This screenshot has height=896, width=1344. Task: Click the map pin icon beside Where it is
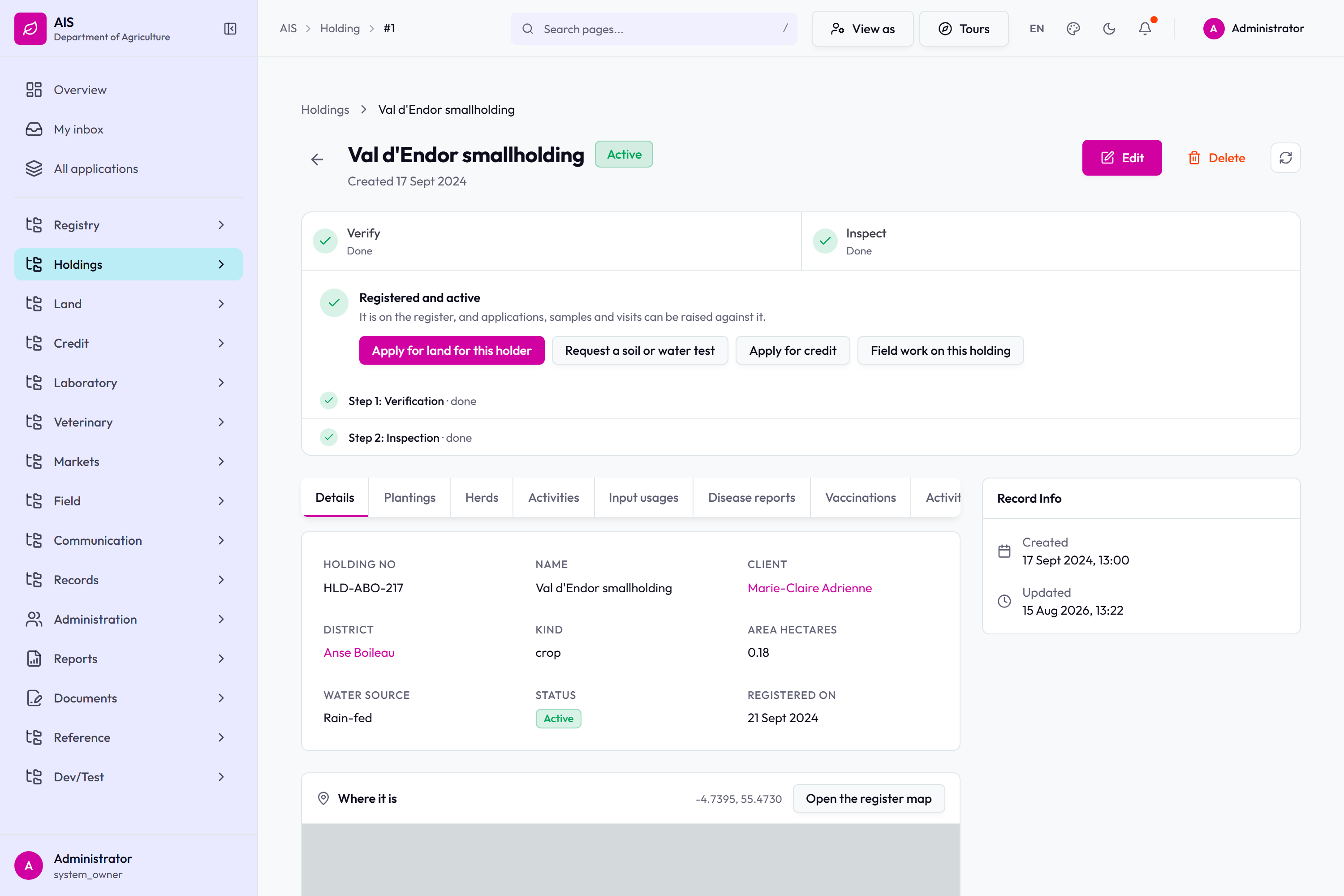pos(323,798)
